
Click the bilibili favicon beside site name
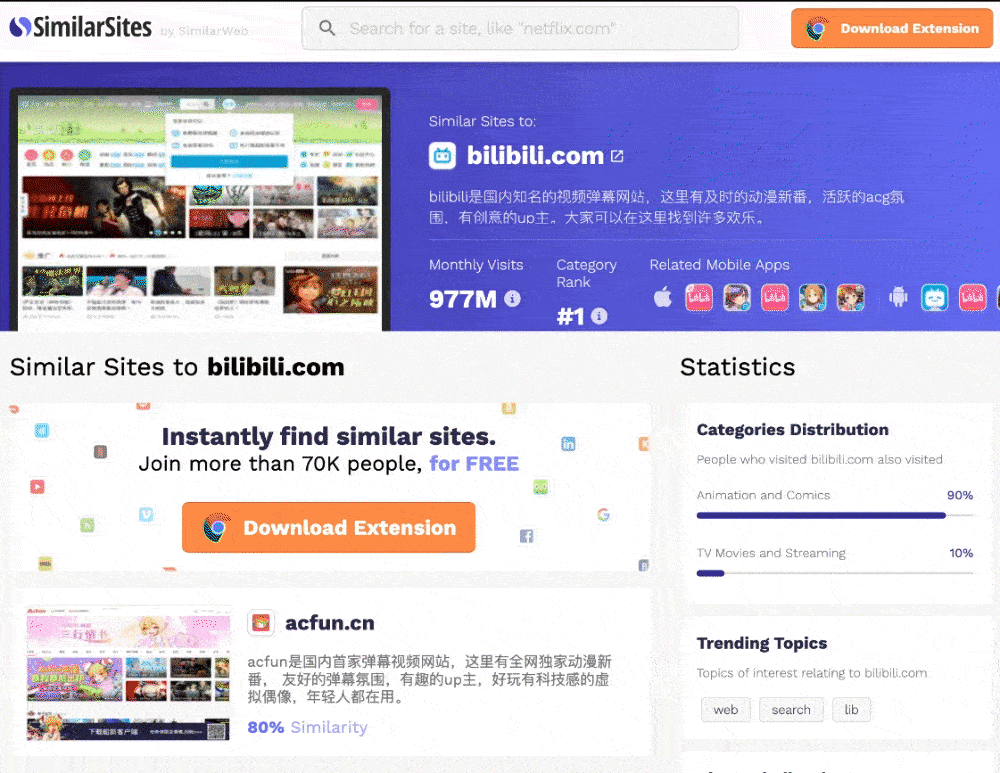[x=442, y=156]
